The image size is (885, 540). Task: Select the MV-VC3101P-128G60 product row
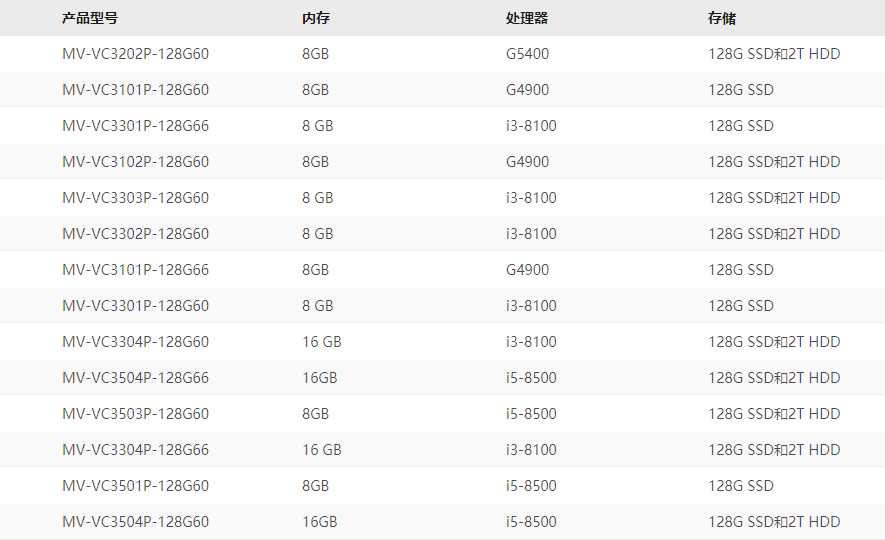(135, 90)
